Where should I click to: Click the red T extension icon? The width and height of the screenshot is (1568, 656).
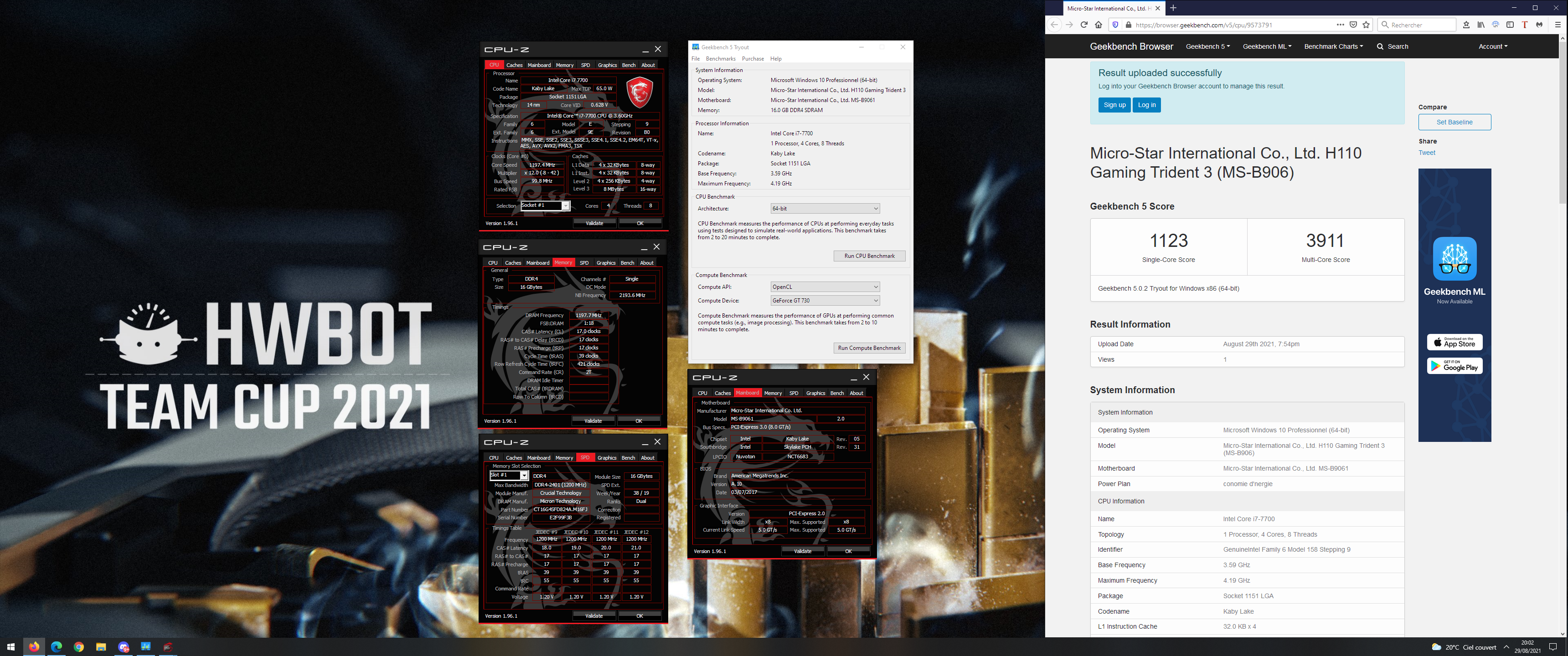1524,25
